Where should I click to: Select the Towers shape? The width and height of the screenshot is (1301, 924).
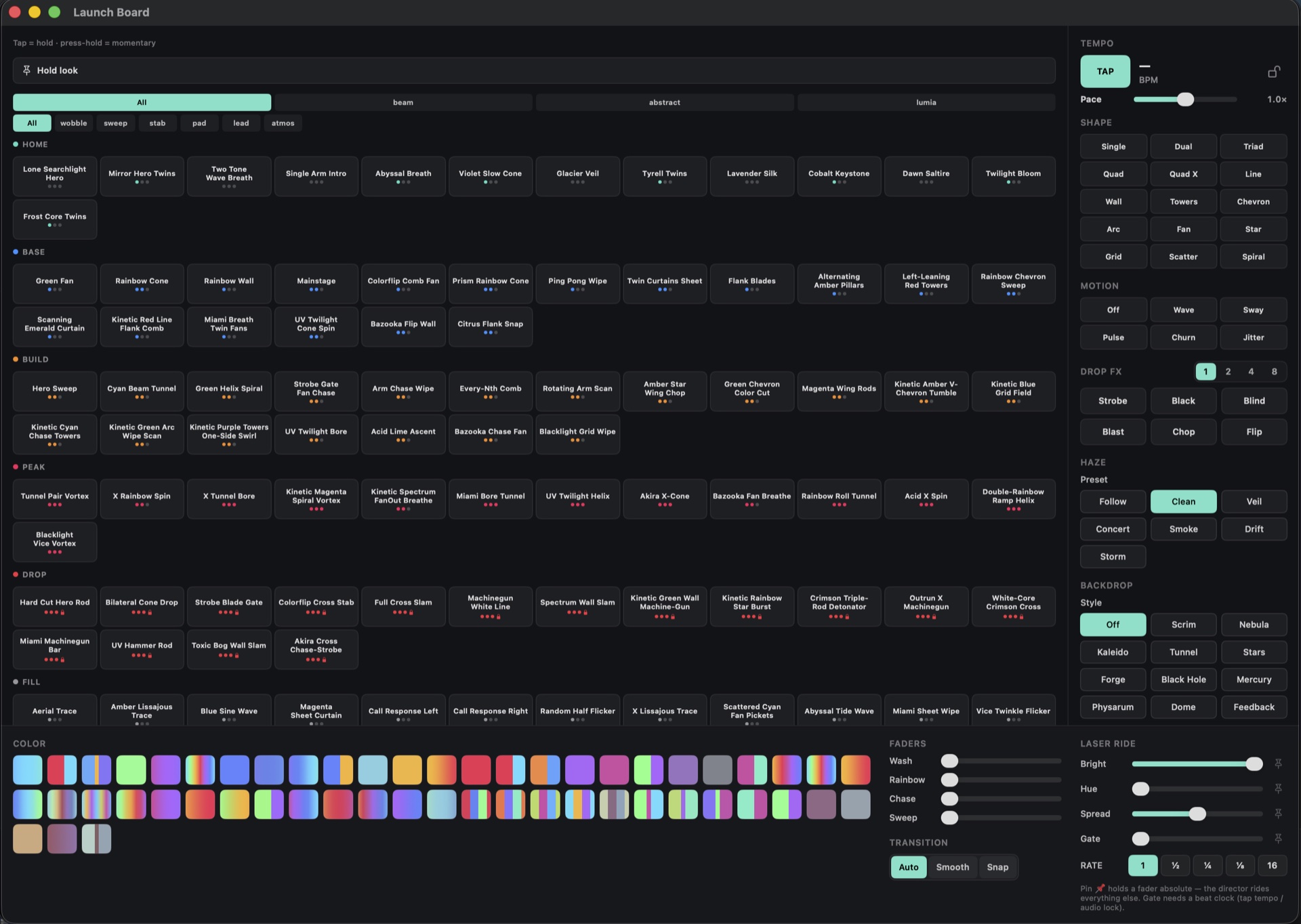[1183, 202]
